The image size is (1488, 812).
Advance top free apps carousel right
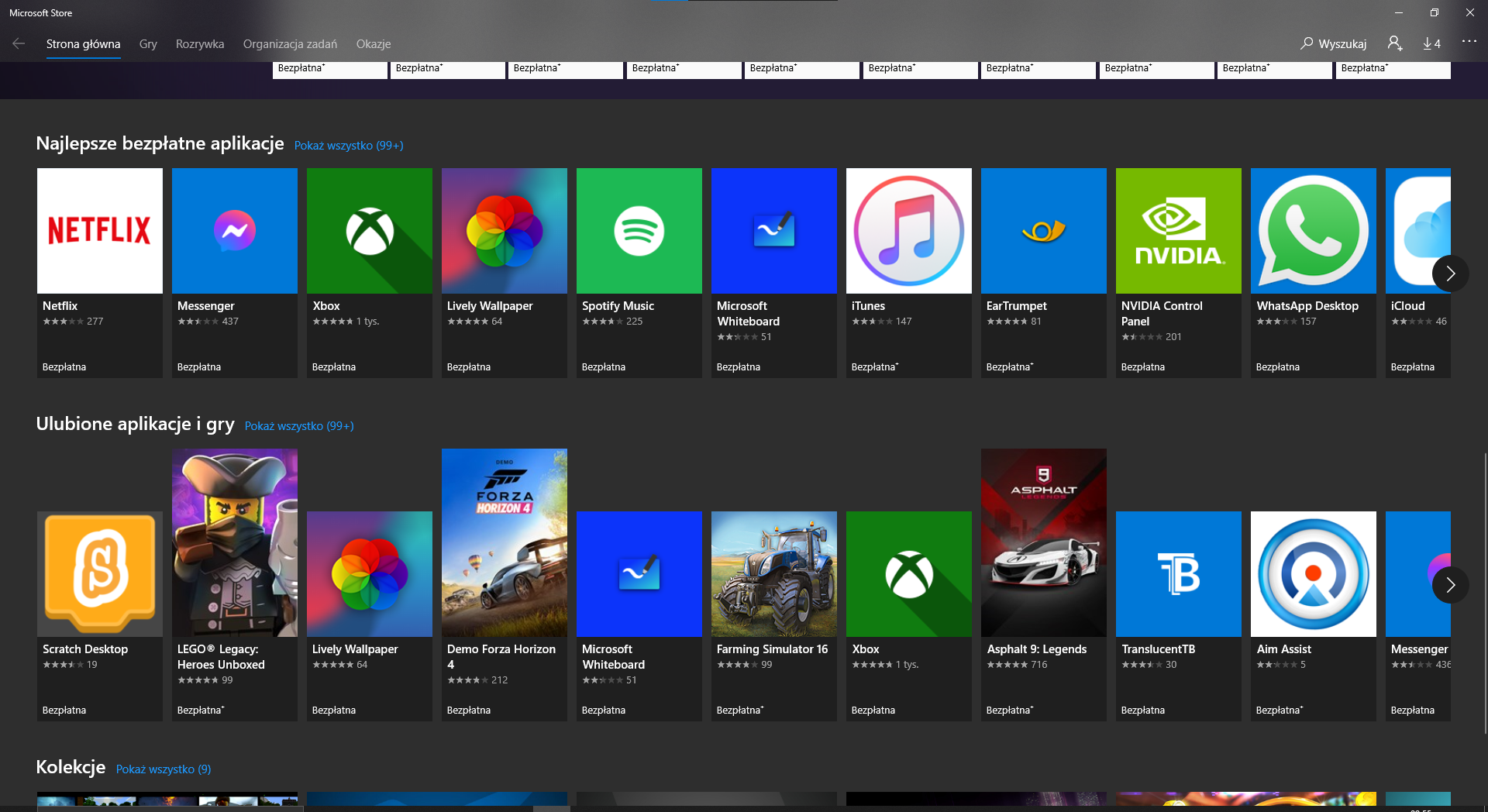[1451, 274]
